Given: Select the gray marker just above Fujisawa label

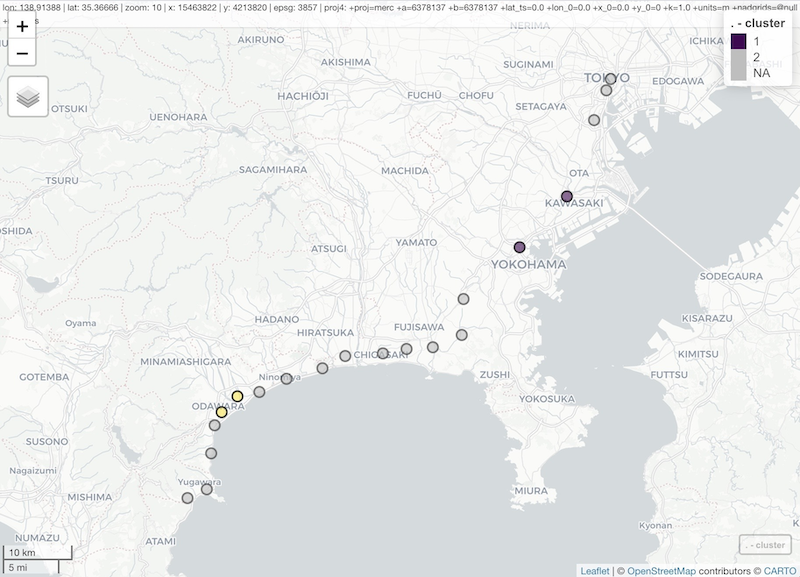Looking at the screenshot, I should click(464, 299).
